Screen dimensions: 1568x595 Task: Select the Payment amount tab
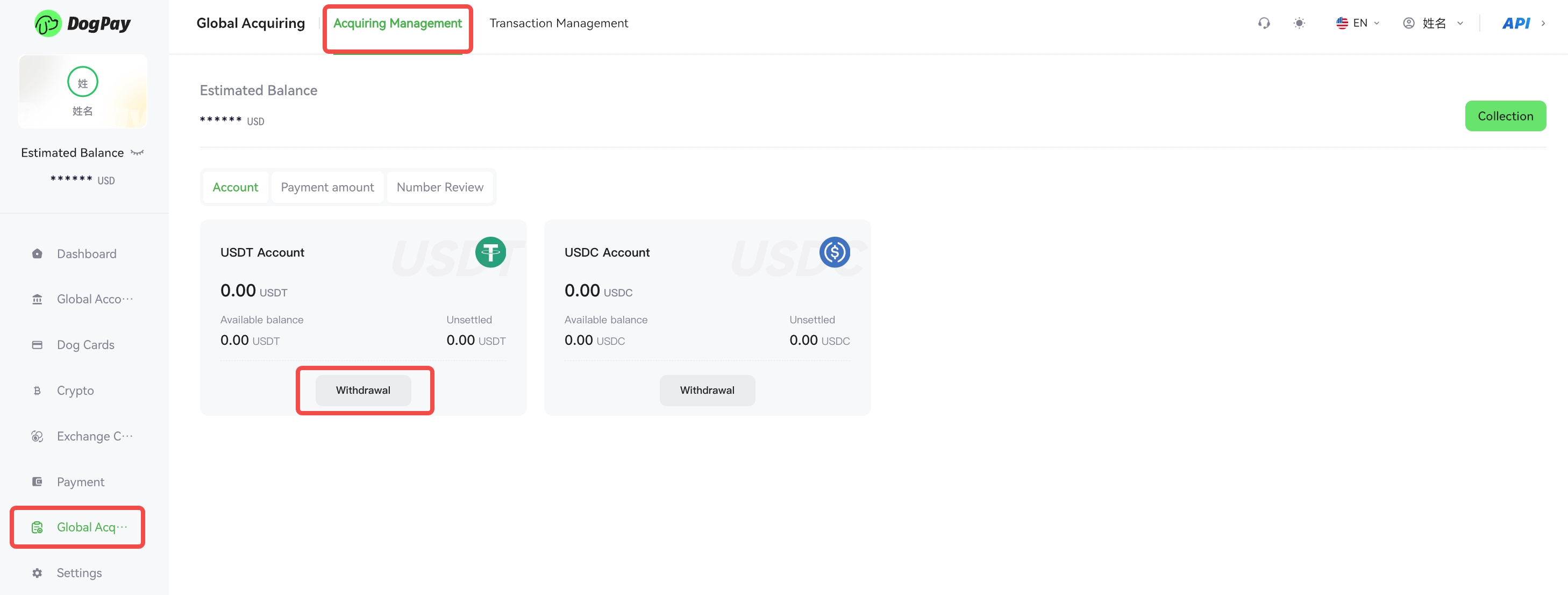pos(327,188)
